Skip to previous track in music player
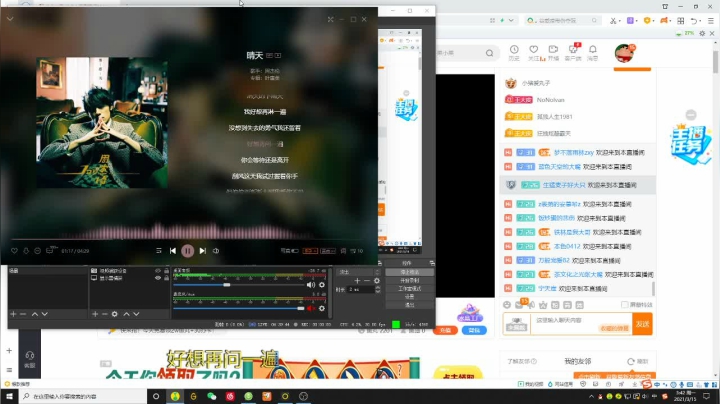Viewport: 720px width, 404px height. coord(173,251)
